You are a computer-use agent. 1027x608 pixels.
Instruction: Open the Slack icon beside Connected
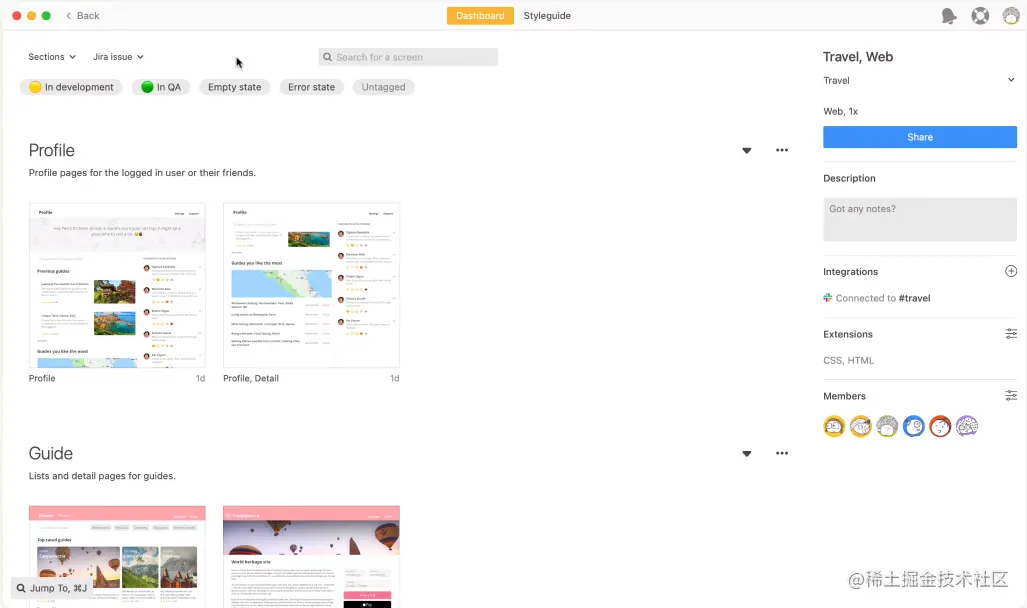[828, 297]
